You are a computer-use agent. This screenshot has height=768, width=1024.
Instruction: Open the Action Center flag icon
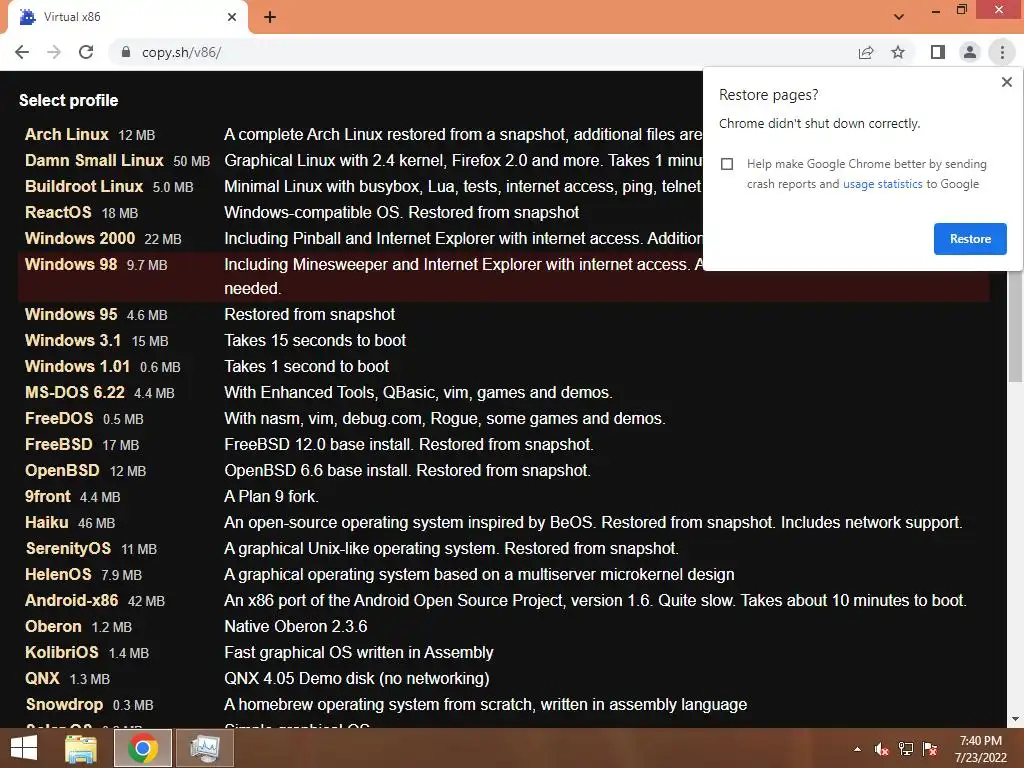click(x=930, y=749)
